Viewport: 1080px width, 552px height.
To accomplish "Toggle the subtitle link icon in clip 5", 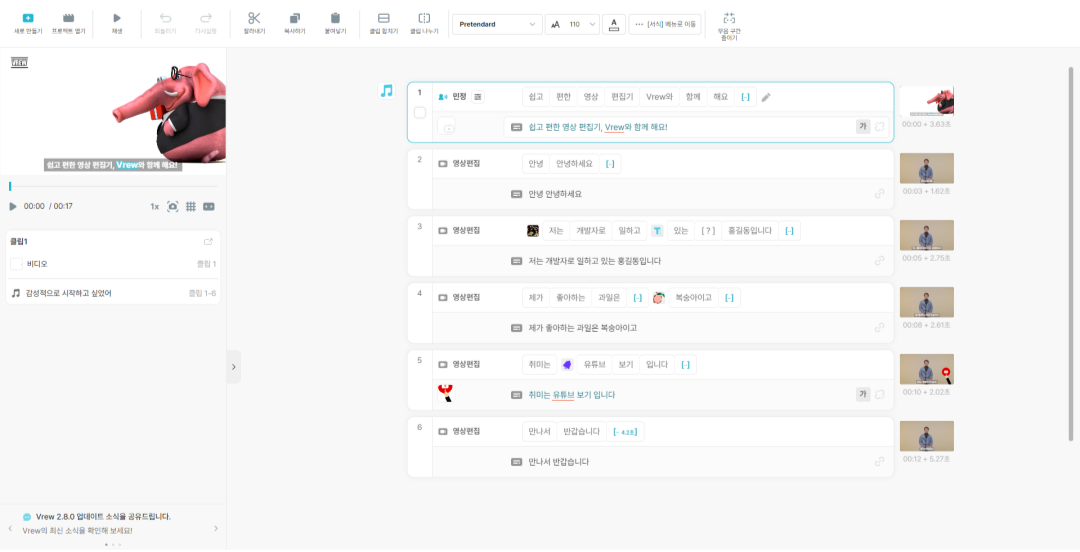I will tap(880, 394).
